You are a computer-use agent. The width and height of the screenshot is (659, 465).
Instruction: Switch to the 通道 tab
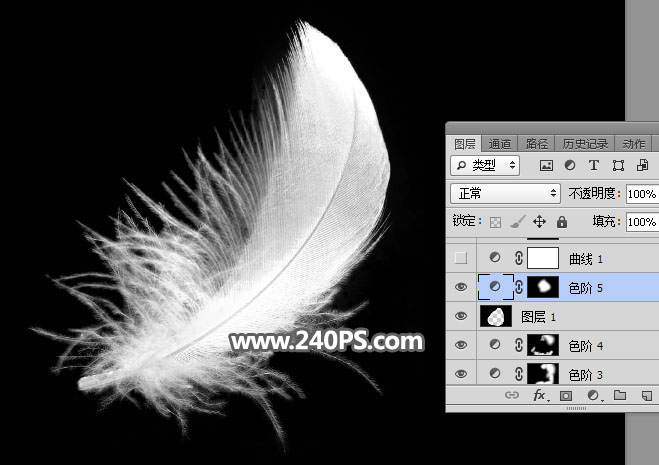[500, 144]
